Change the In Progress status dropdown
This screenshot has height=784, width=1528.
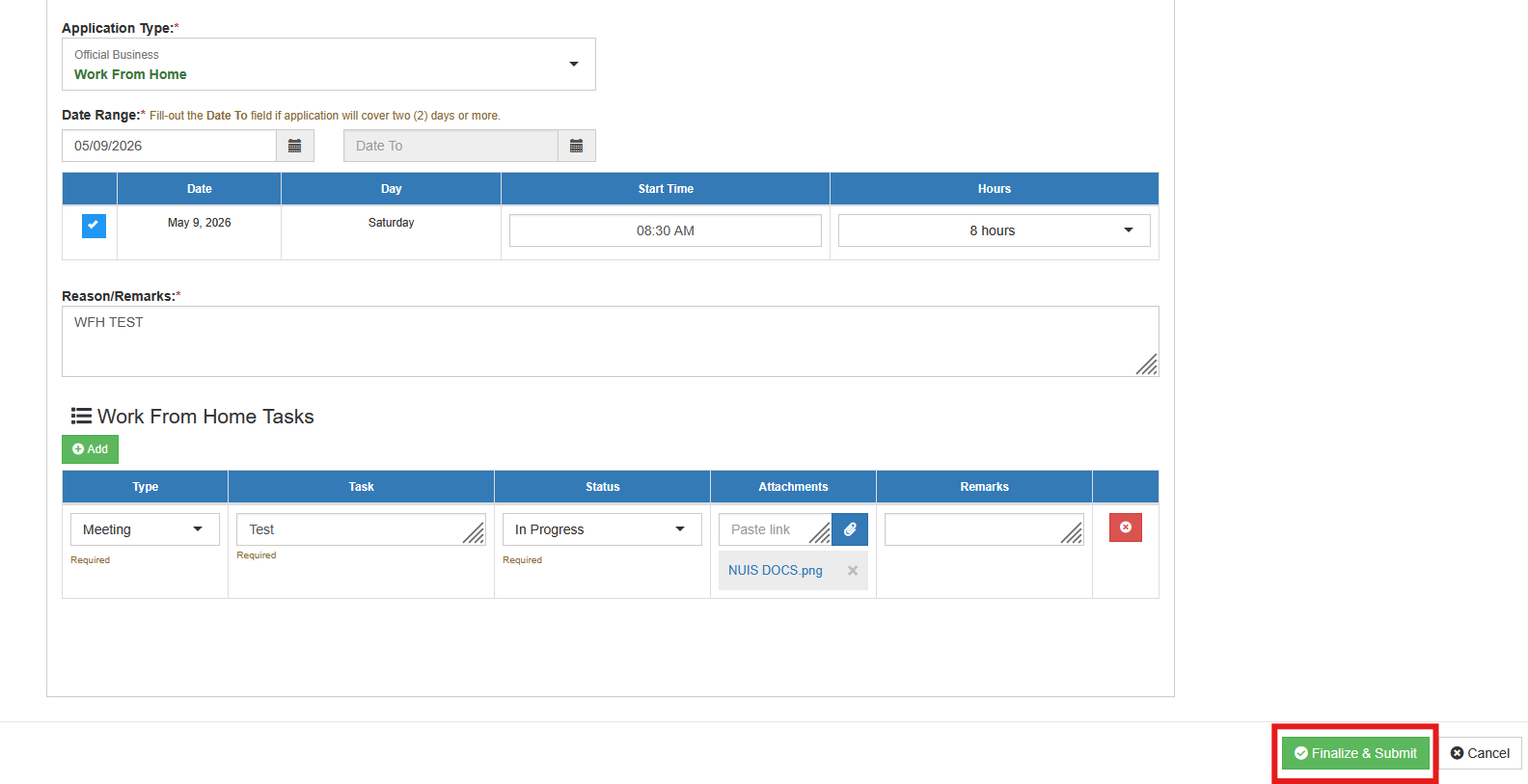(x=602, y=529)
